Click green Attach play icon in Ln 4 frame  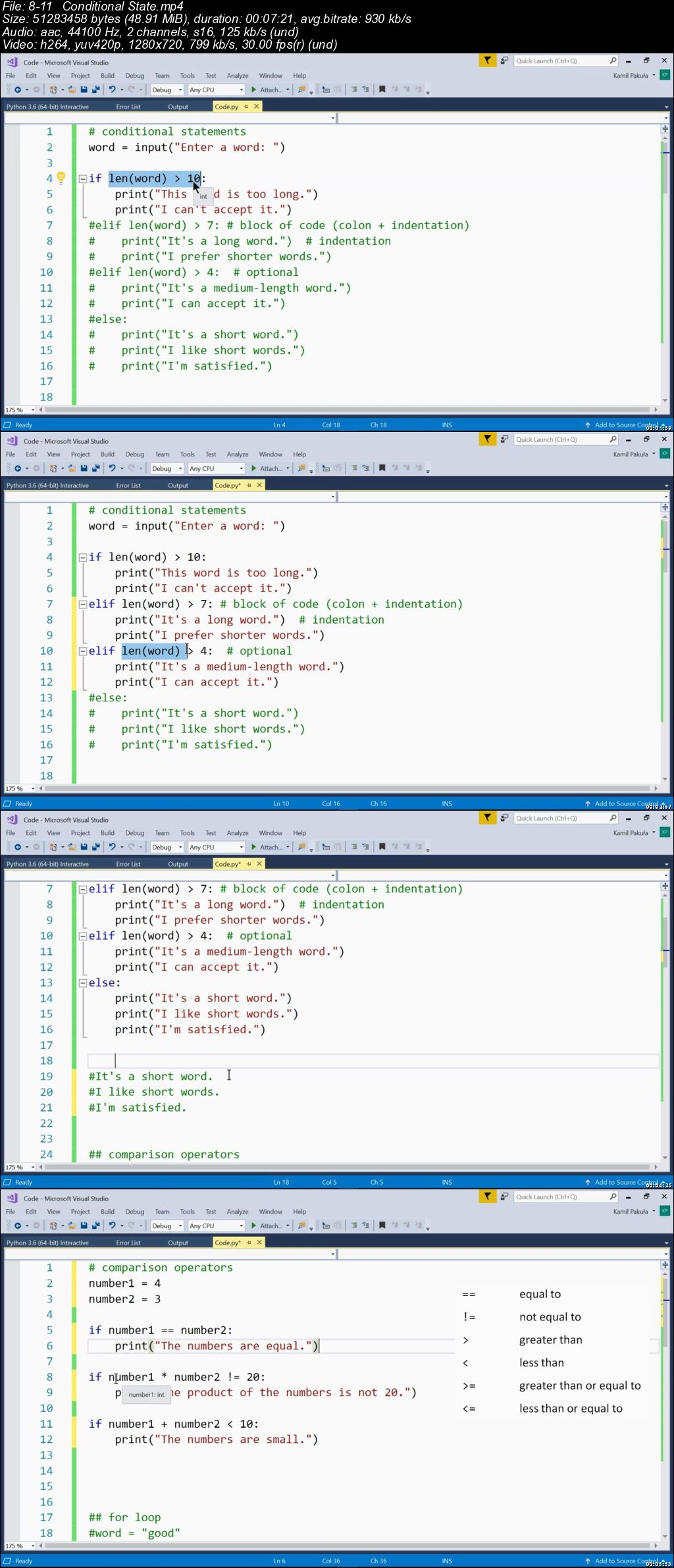click(x=253, y=90)
